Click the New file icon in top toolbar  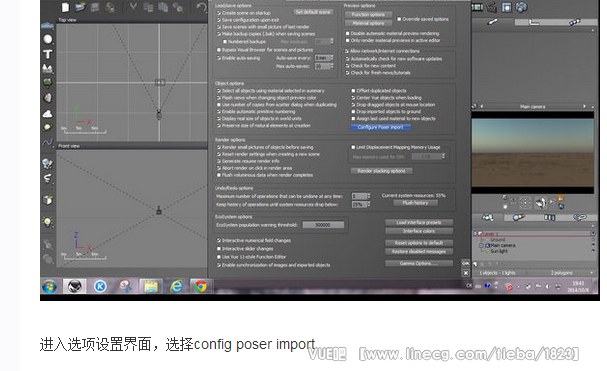pyautogui.click(x=65, y=7)
